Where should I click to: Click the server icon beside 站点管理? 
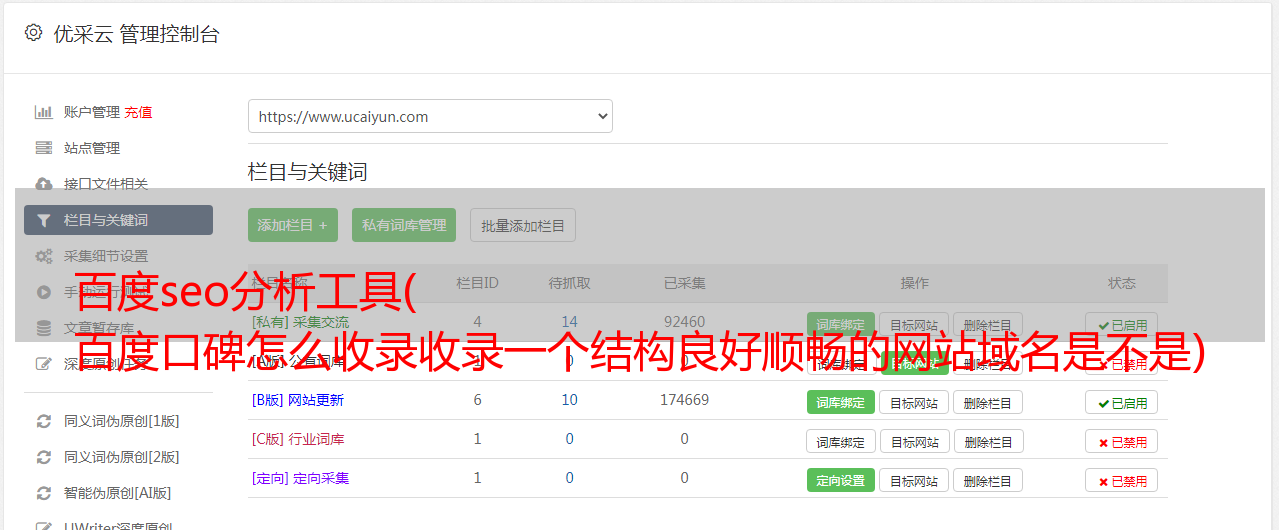pyautogui.click(x=43, y=148)
